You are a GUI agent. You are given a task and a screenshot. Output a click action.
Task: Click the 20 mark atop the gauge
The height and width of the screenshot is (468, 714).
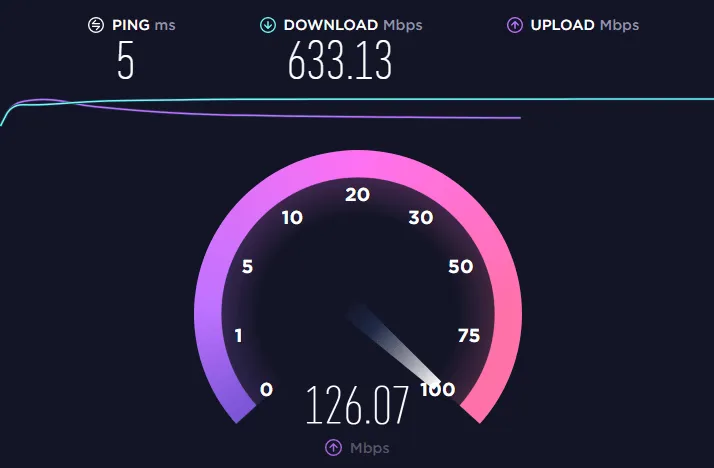coord(357,195)
